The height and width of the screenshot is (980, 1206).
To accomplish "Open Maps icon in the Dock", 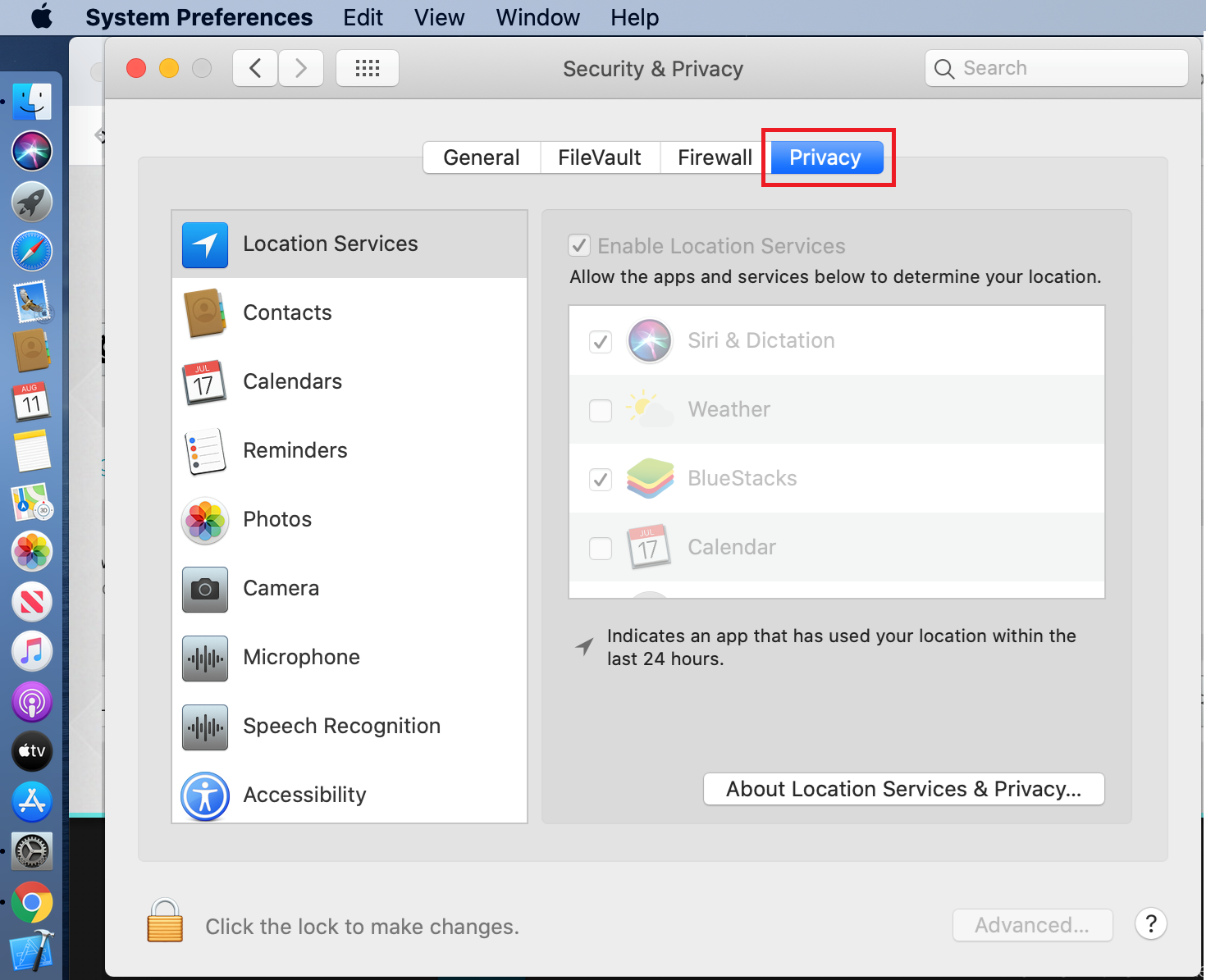I will pos(32,502).
